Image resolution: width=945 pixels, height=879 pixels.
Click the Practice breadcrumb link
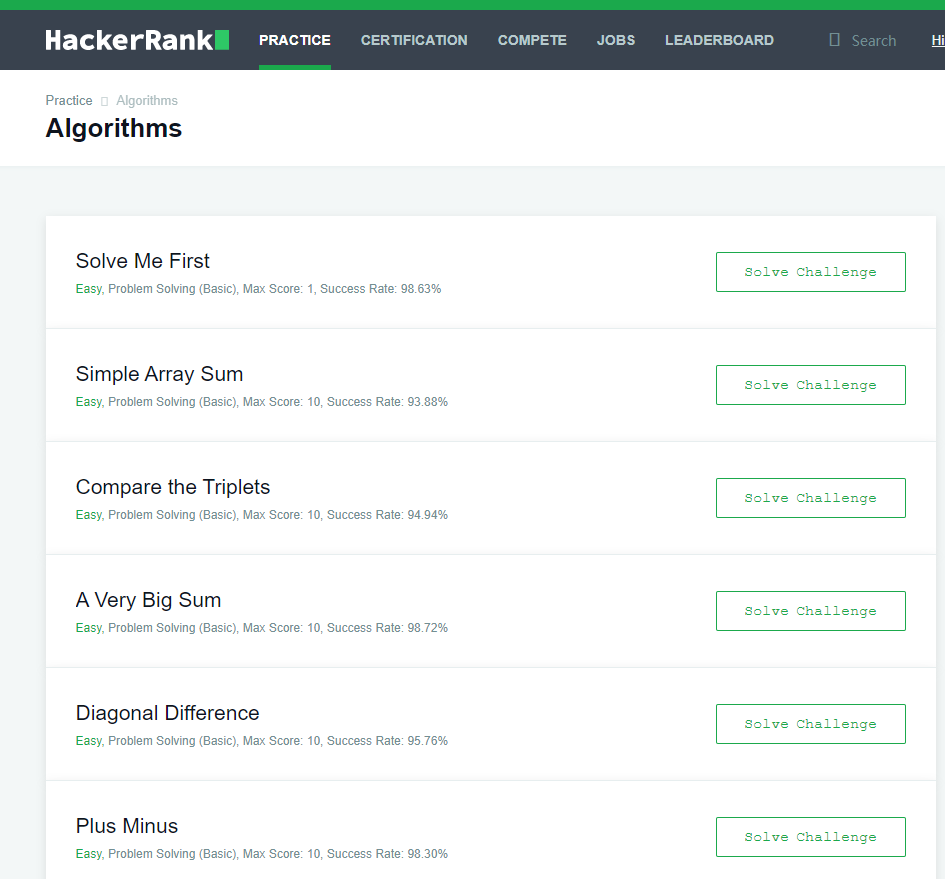[69, 101]
